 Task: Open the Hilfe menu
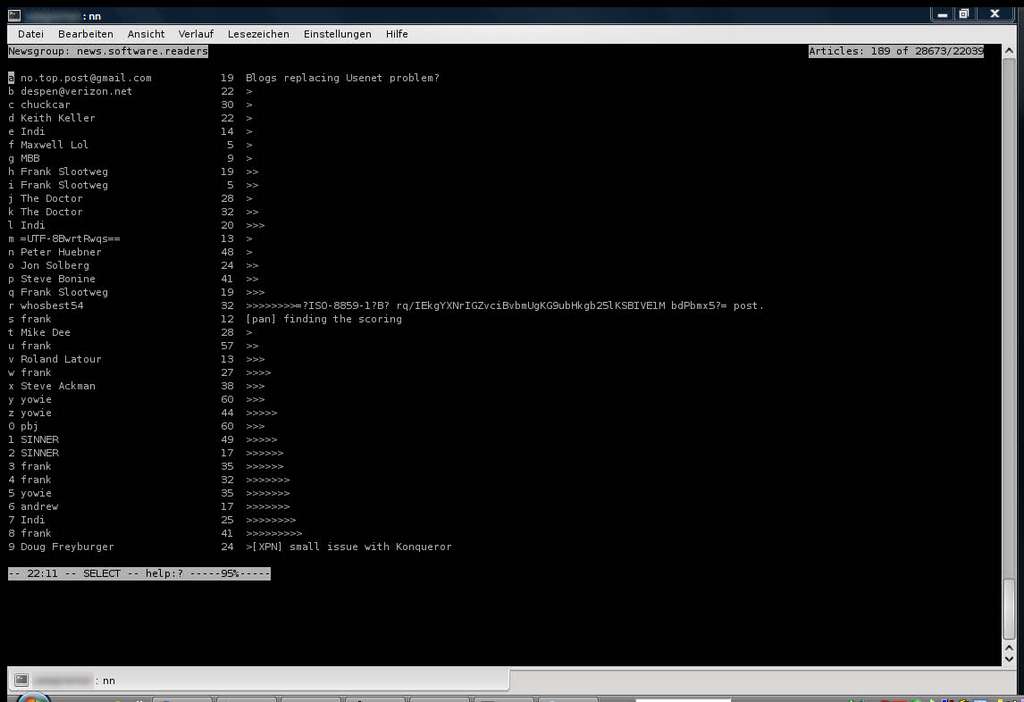[x=397, y=34]
